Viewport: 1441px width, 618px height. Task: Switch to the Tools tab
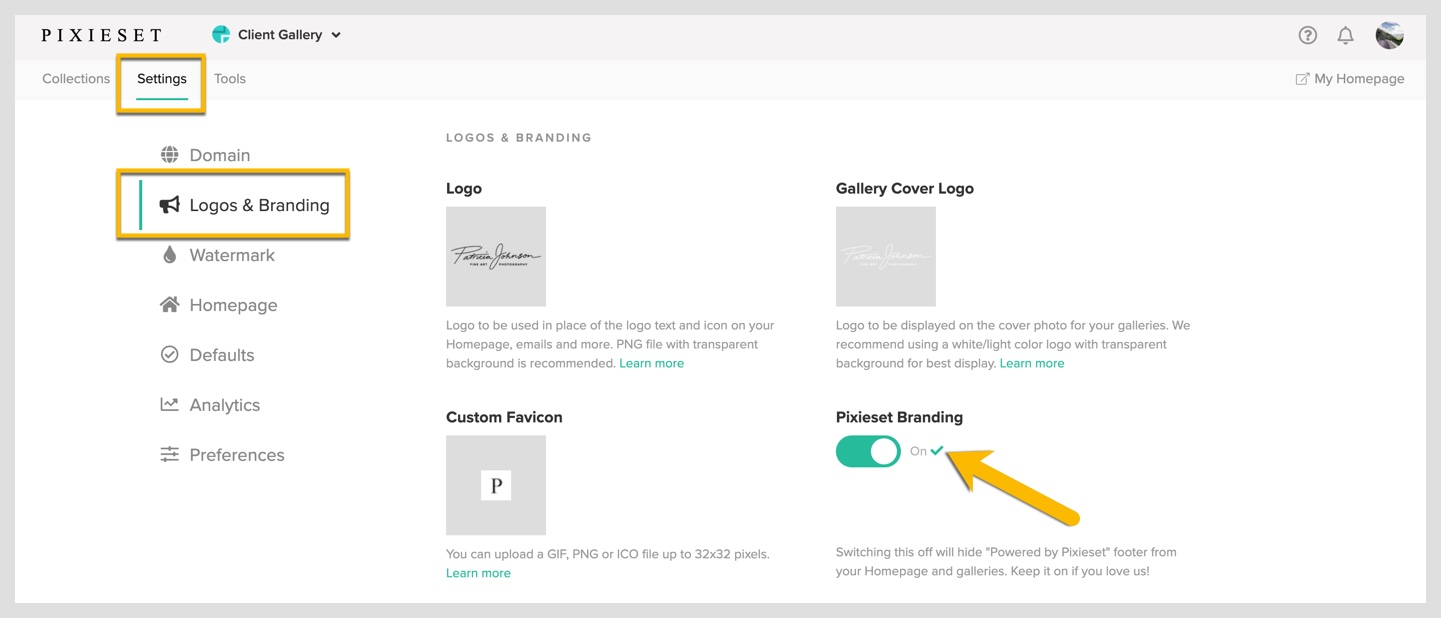(230, 79)
